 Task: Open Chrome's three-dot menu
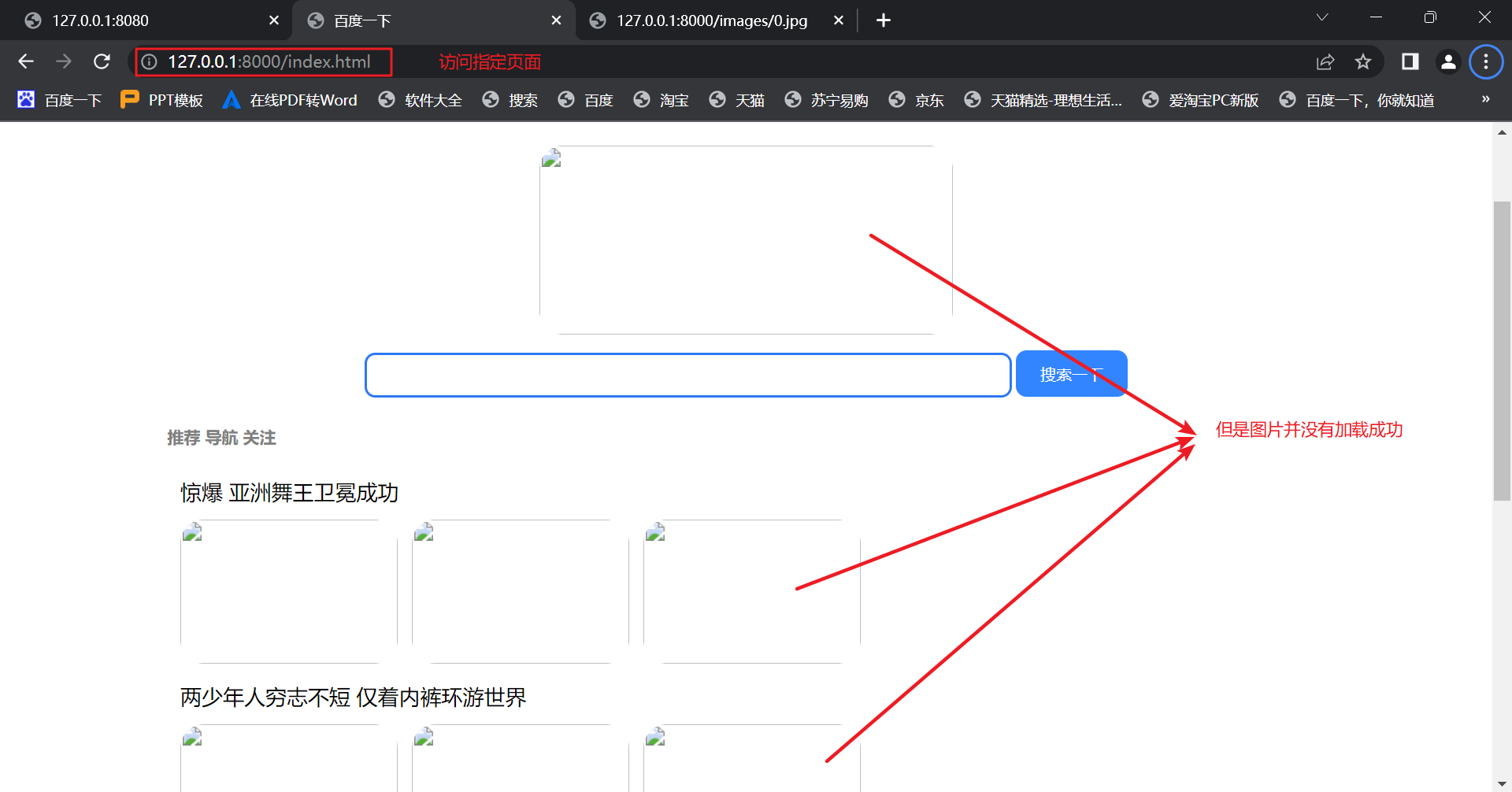tap(1486, 61)
